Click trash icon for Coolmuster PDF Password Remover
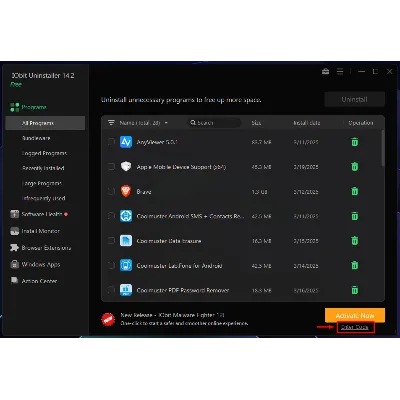Image resolution: width=400 pixels, height=400 pixels. 355,290
